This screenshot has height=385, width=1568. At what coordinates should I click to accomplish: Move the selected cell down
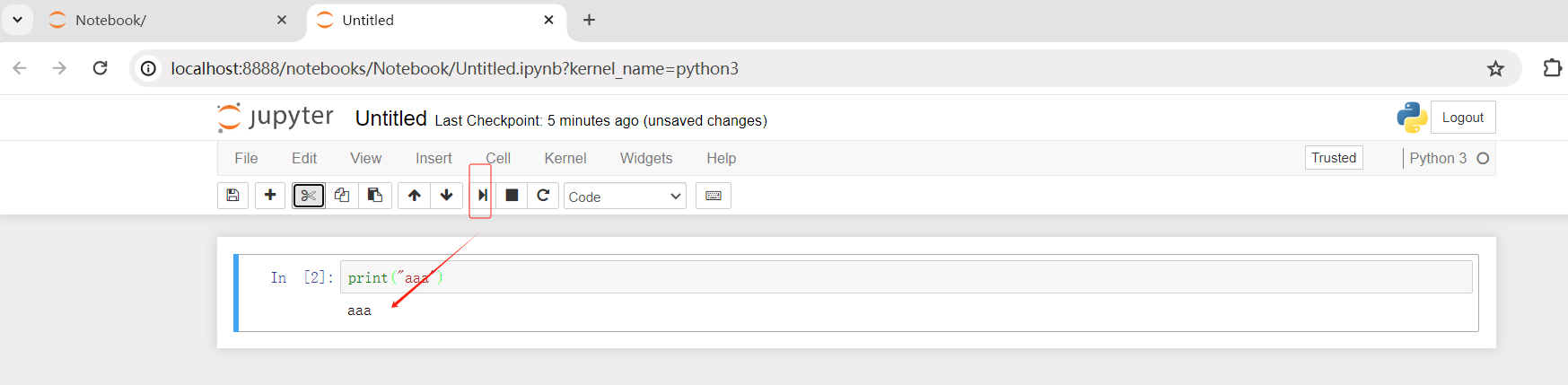point(446,196)
